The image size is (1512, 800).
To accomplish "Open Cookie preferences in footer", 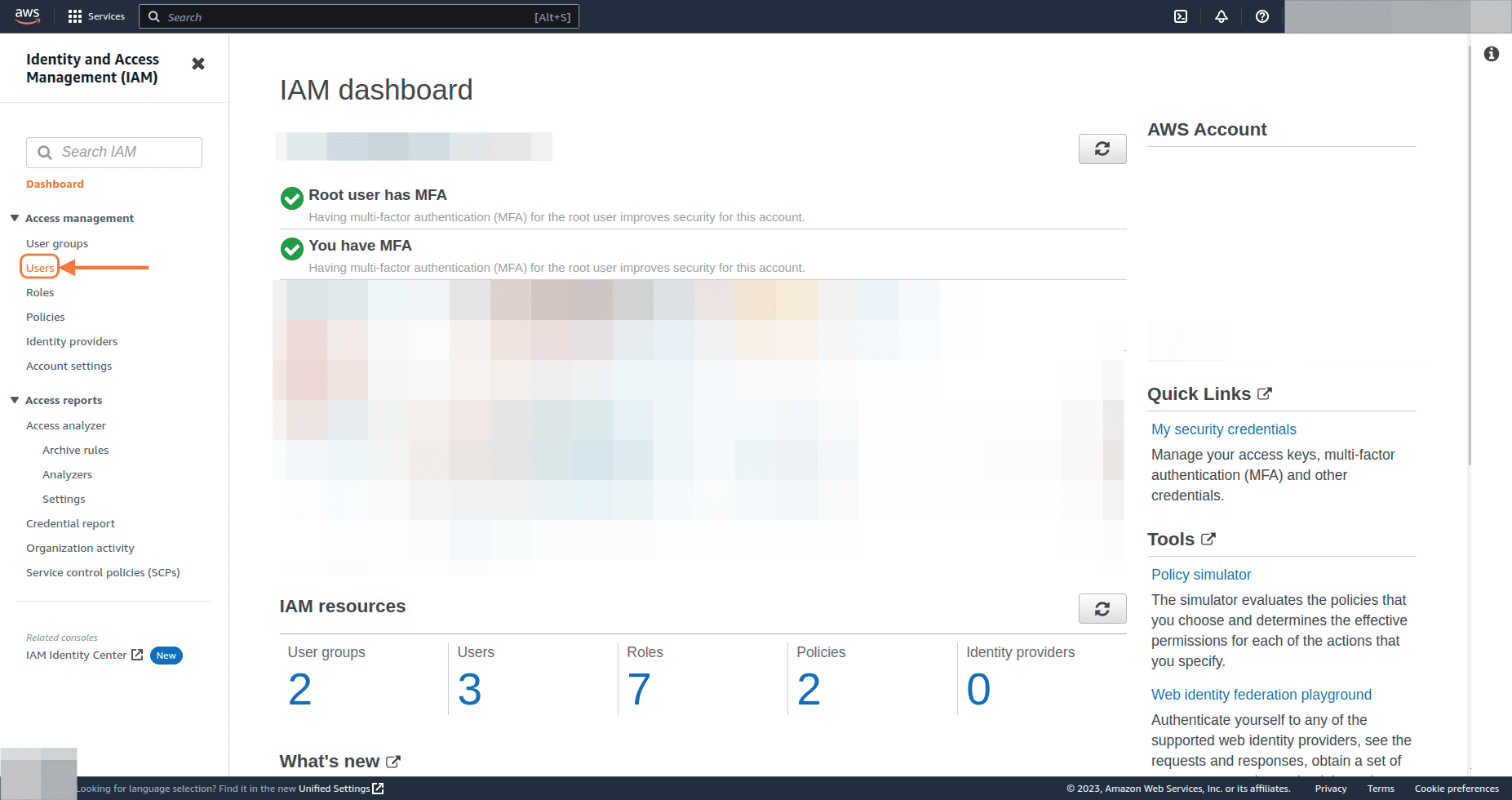I will tap(1457, 789).
